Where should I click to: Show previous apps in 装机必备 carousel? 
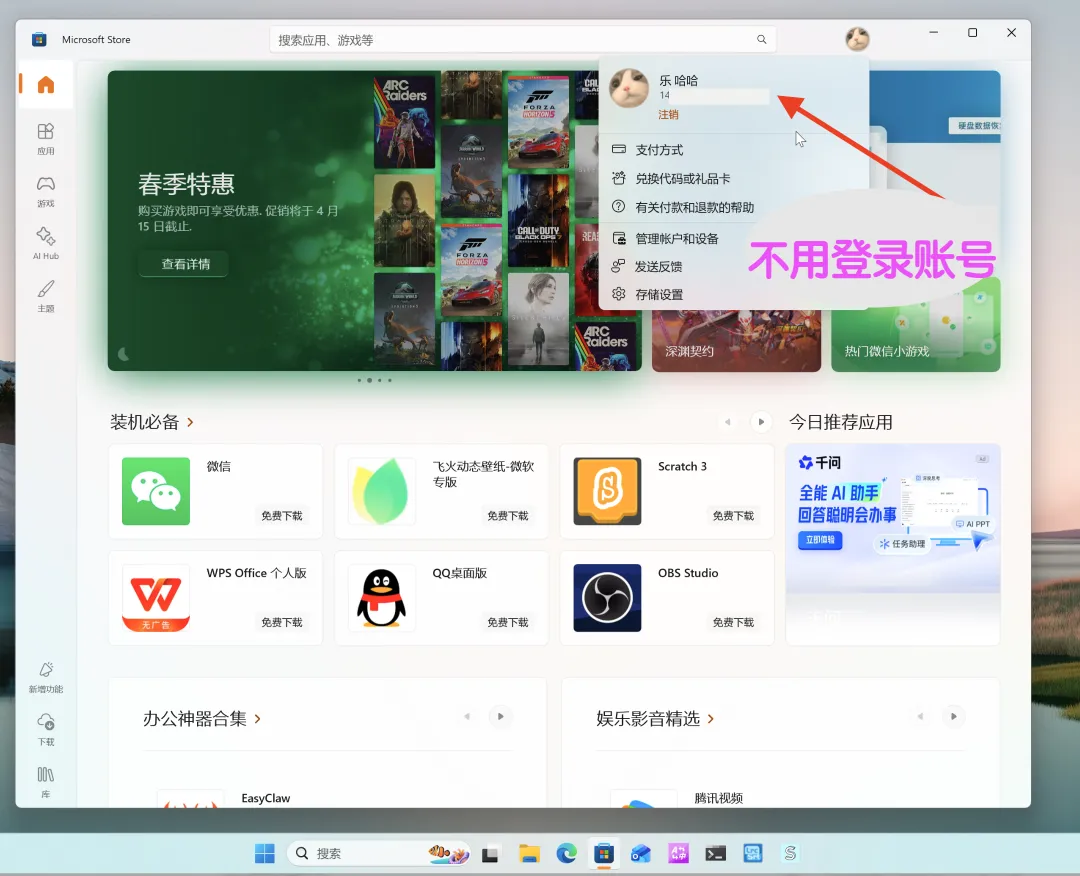click(x=727, y=421)
